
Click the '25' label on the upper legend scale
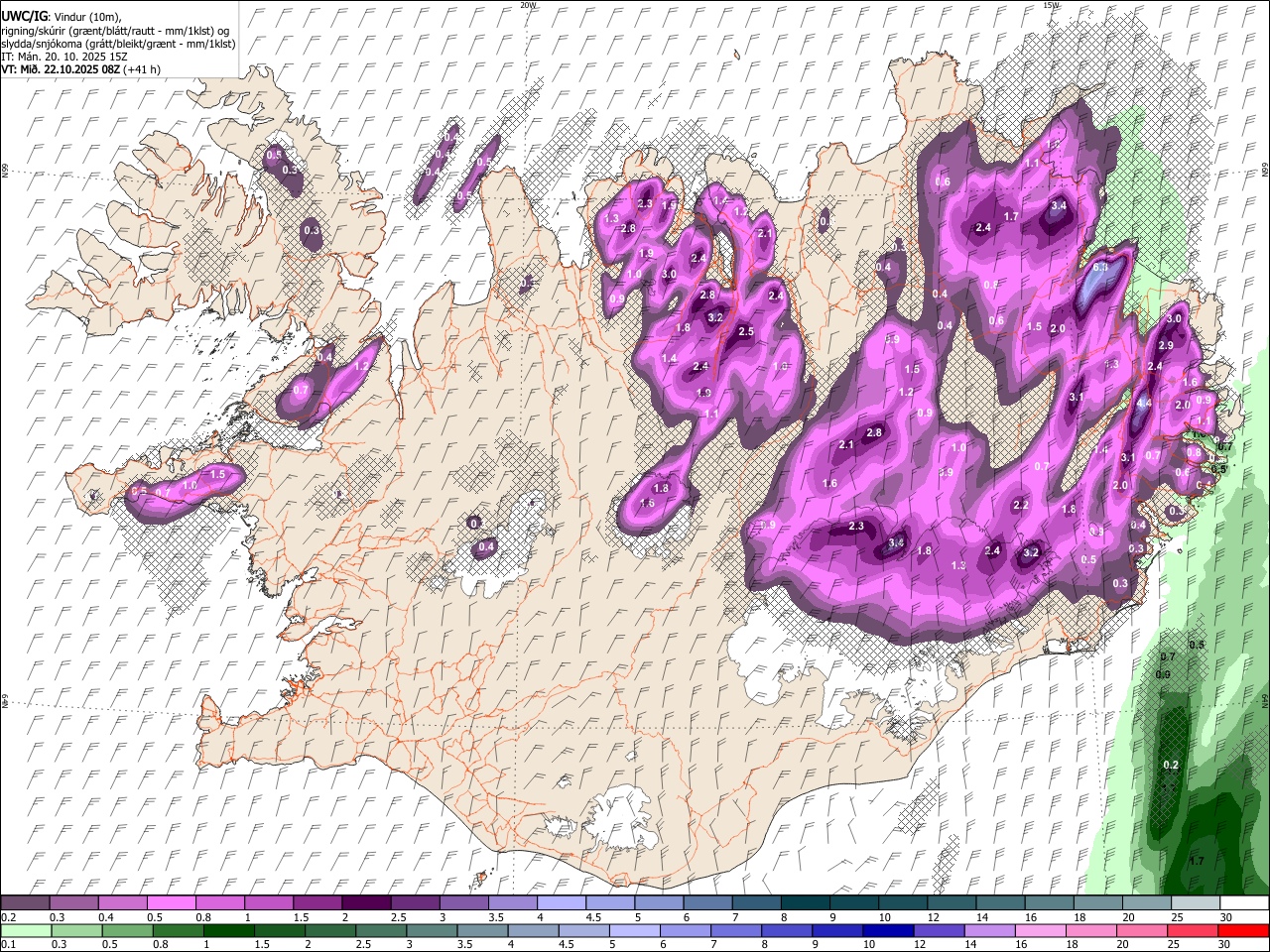[1177, 917]
